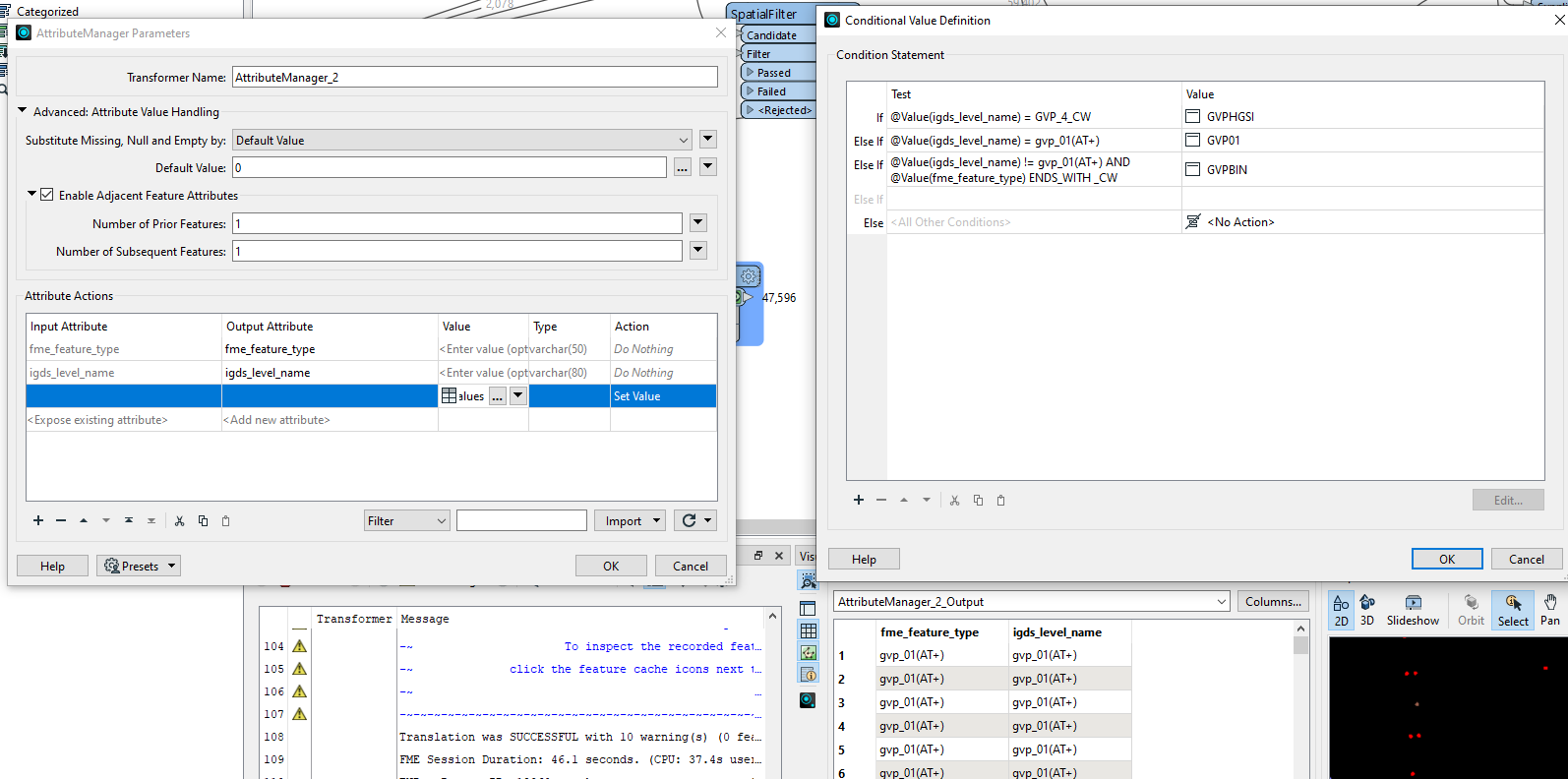Open the Presets dropdown menu
Screen dimensions: 1568x779
pyautogui.click(x=139, y=566)
